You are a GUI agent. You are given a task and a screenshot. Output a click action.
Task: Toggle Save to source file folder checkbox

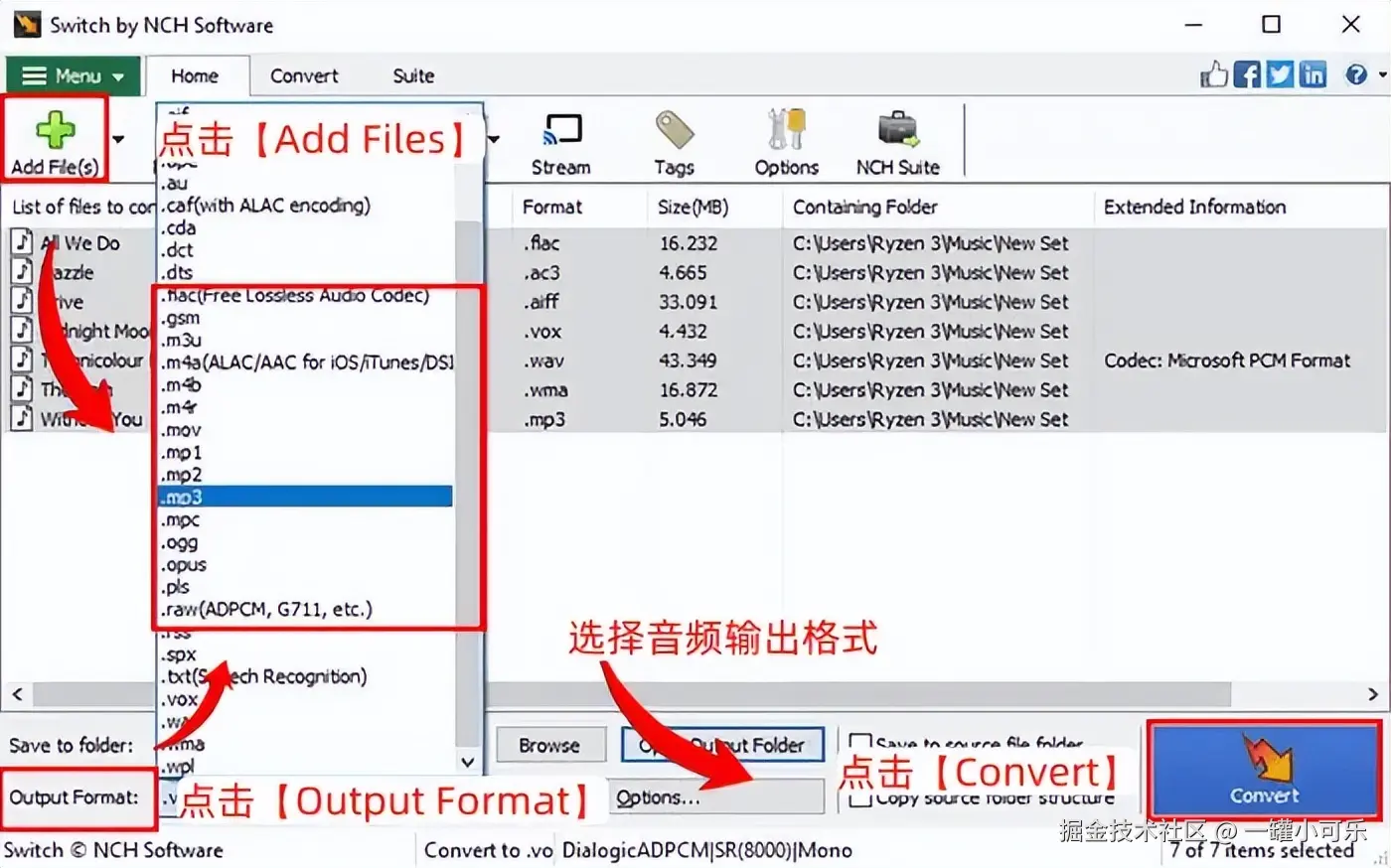pos(860,743)
